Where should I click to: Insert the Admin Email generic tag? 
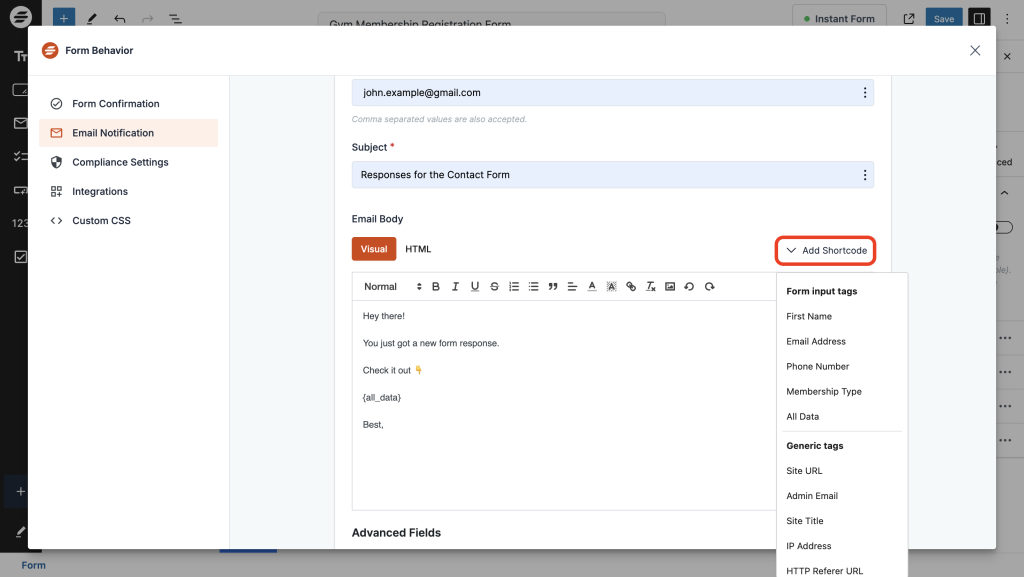click(x=812, y=496)
